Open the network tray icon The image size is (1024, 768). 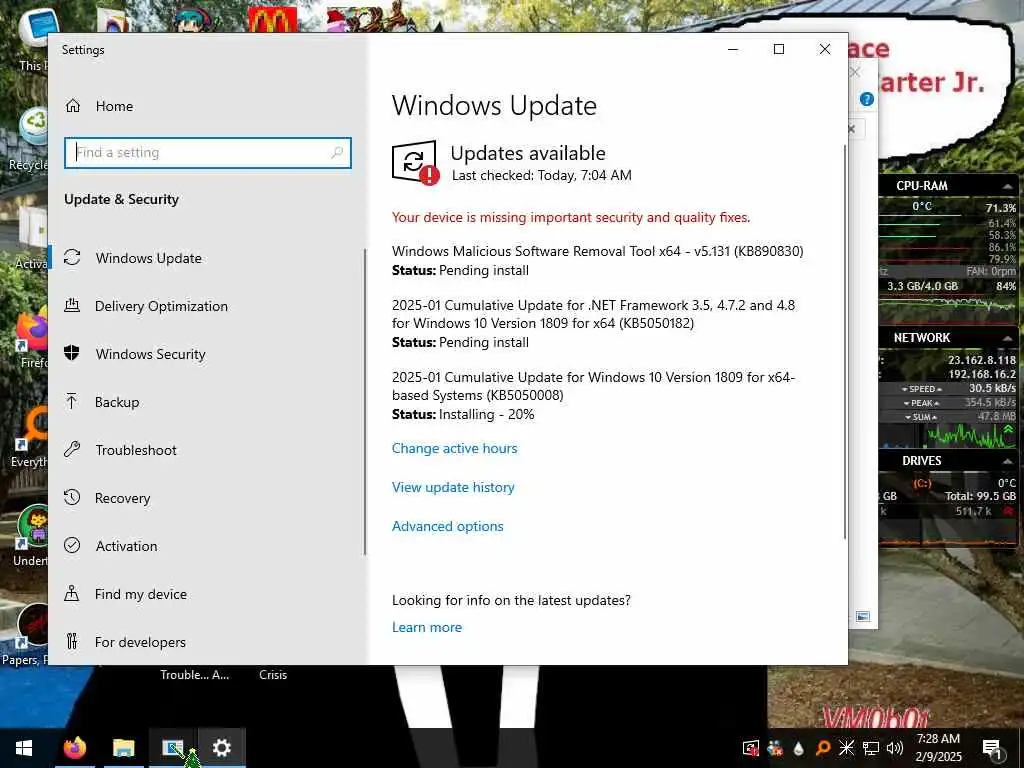[x=871, y=748]
